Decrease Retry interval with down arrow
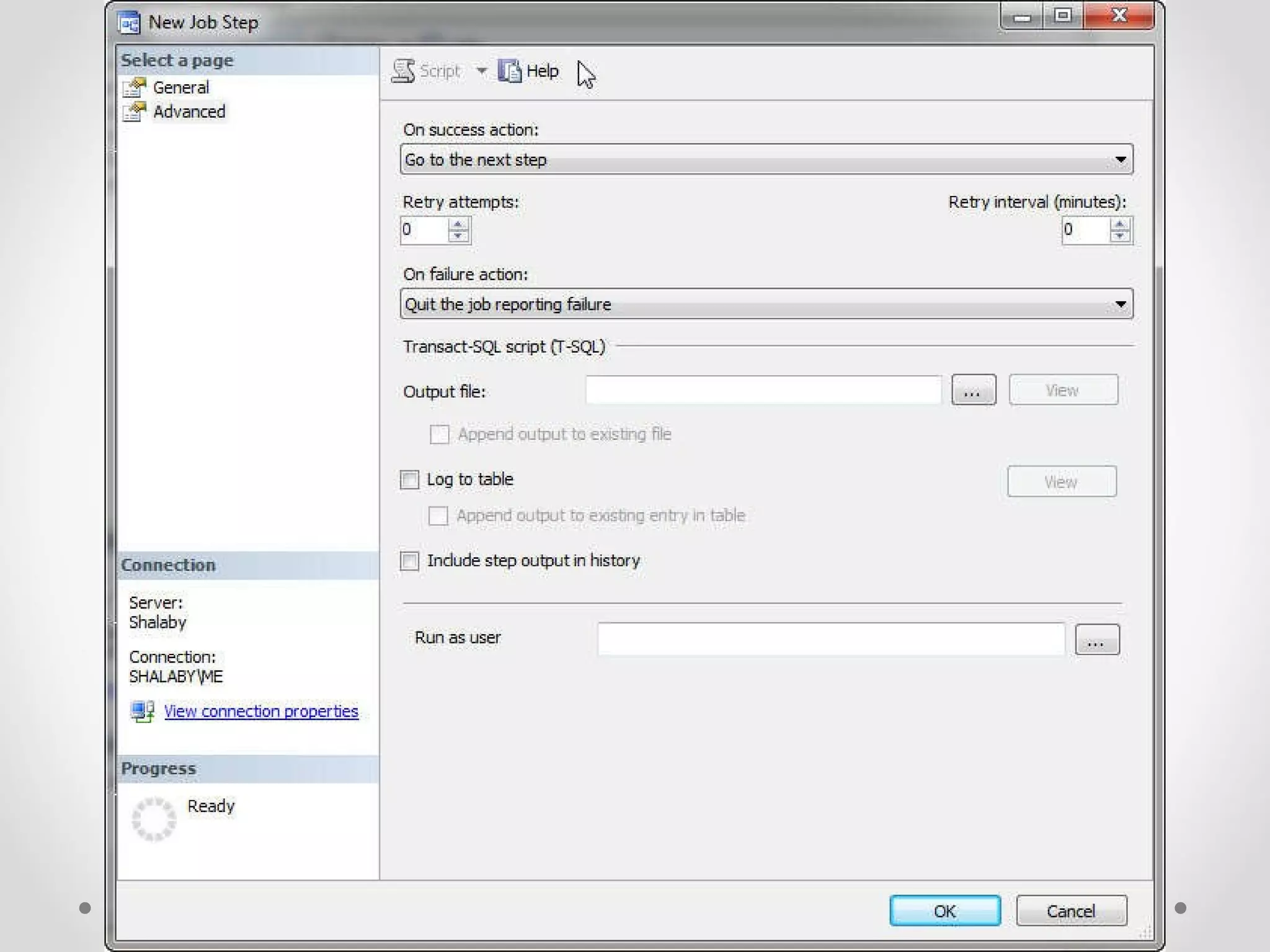Viewport: 1270px width, 952px height. click(x=1119, y=236)
